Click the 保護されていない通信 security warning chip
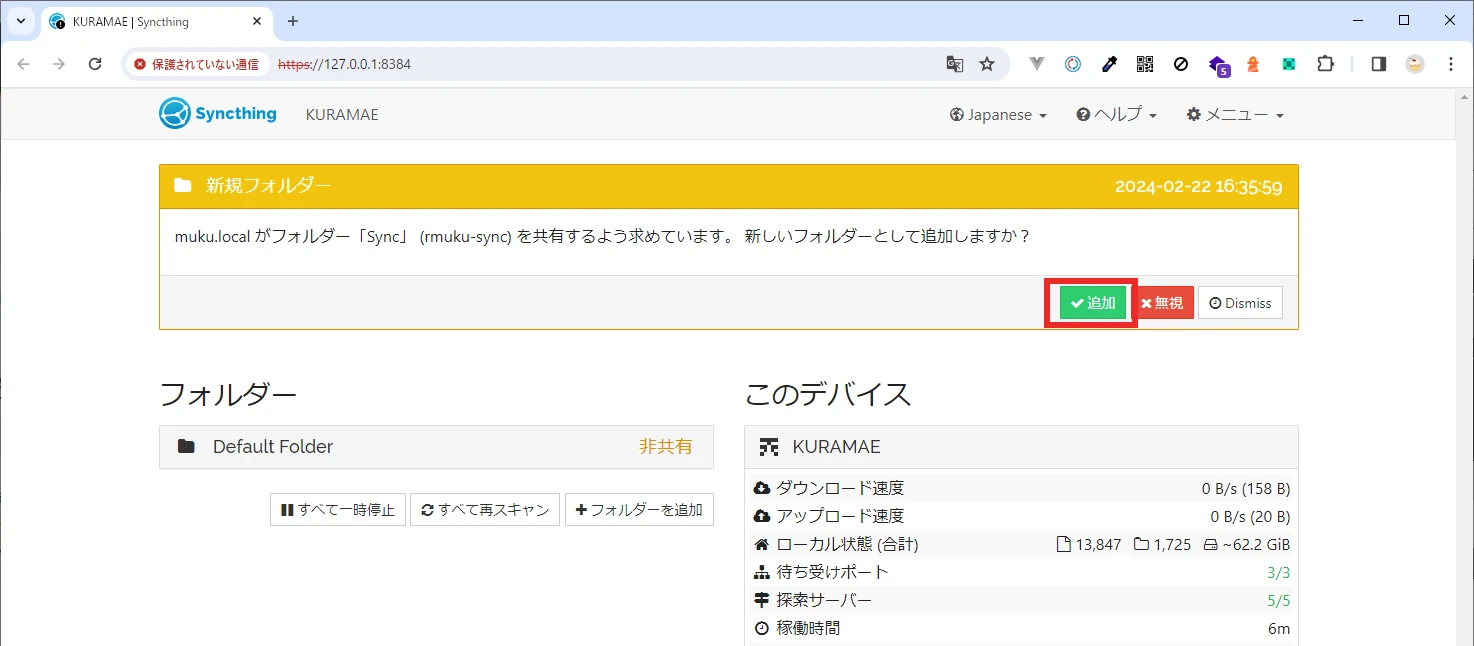The width and height of the screenshot is (1474, 646). pos(196,64)
